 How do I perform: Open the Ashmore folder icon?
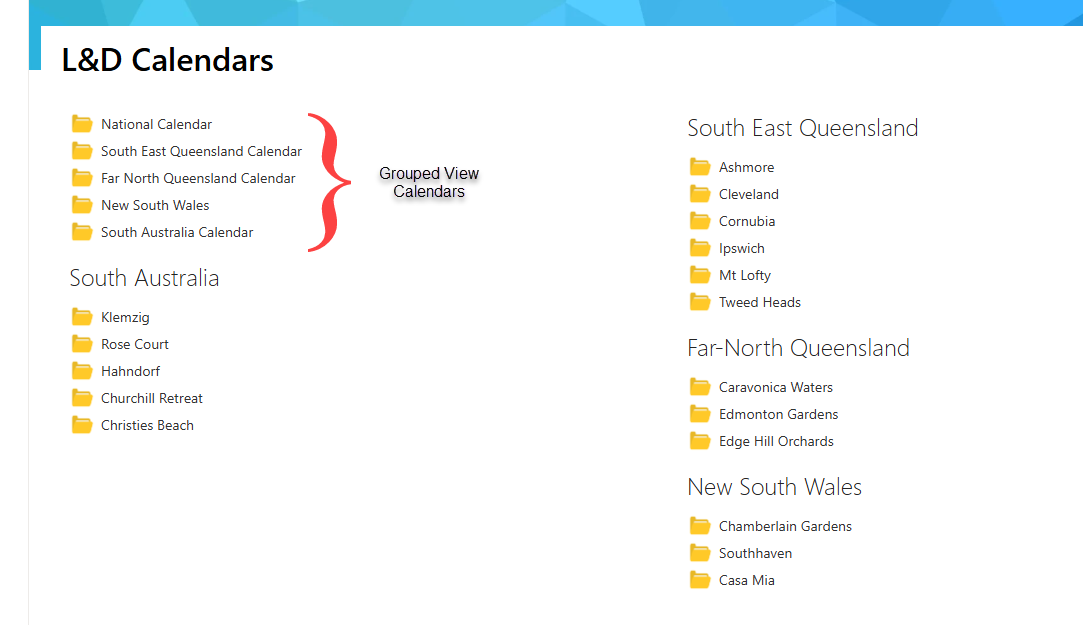pyautogui.click(x=700, y=167)
